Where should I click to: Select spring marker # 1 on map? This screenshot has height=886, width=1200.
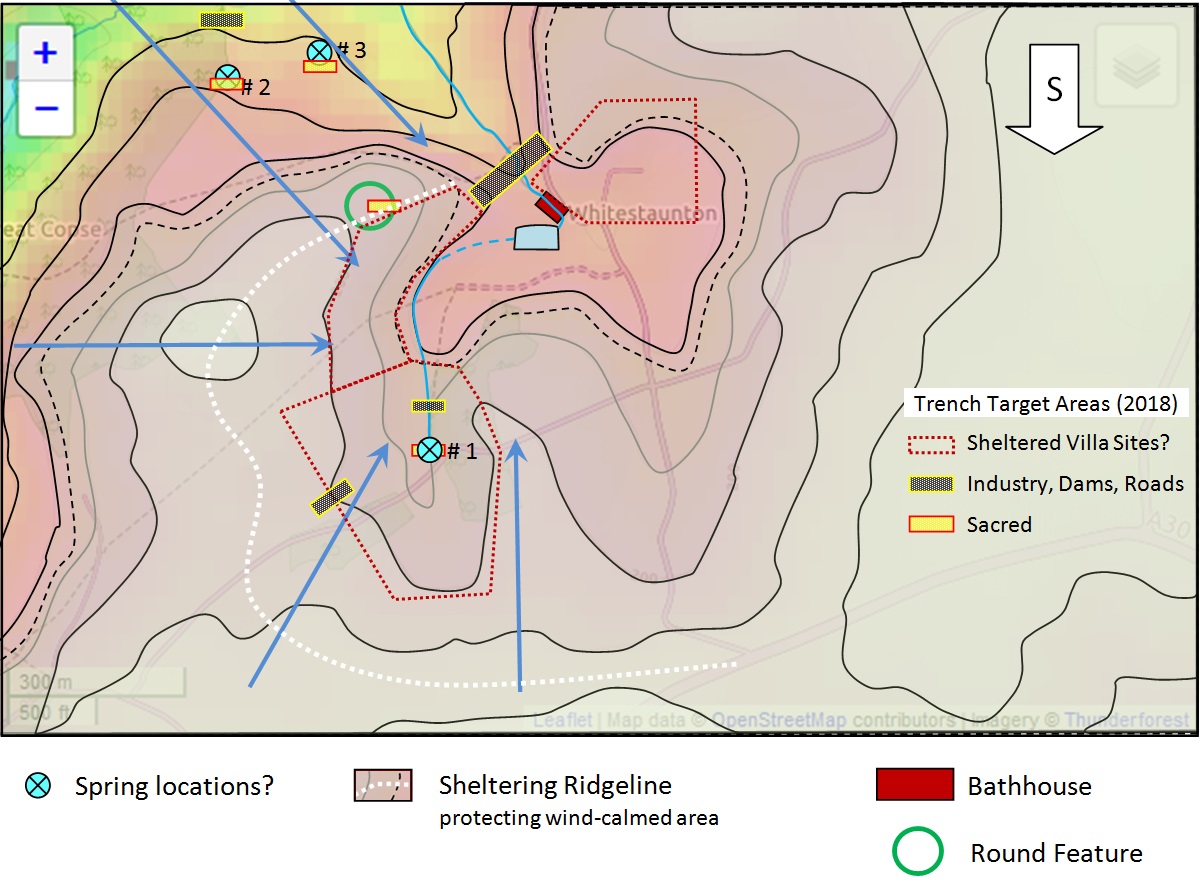point(429,450)
